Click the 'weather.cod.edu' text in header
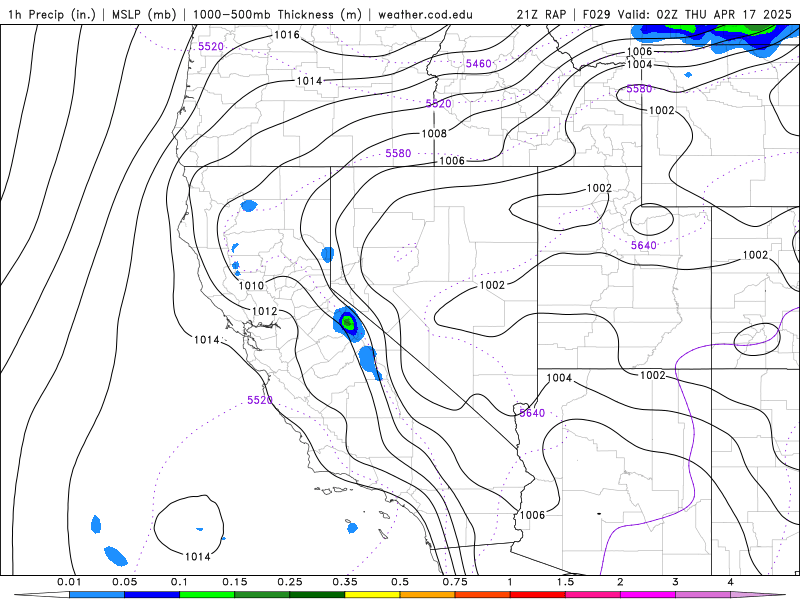Viewport: 800px width, 600px height. tap(425, 14)
